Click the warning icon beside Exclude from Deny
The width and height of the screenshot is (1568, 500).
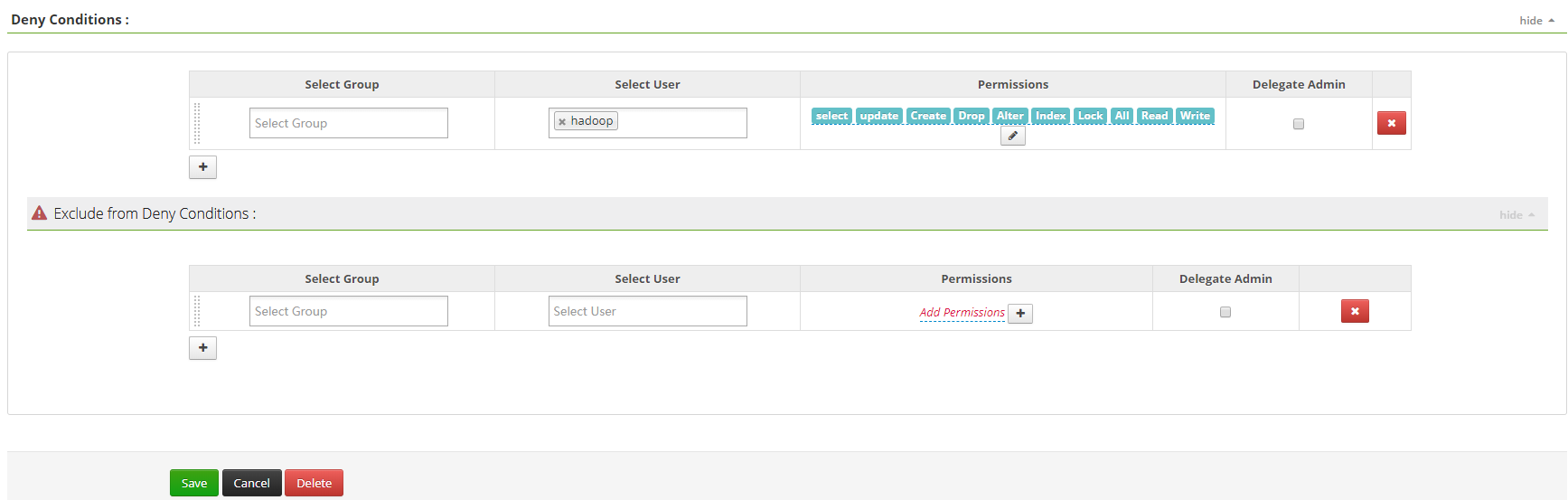(x=39, y=213)
